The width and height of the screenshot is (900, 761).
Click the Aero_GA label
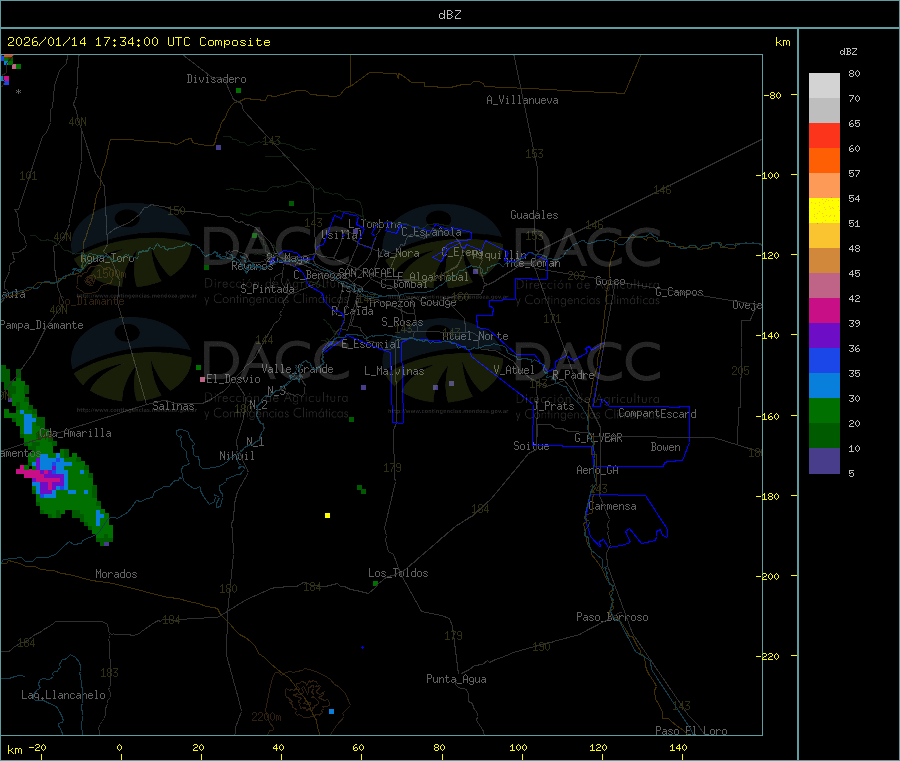[x=598, y=470]
